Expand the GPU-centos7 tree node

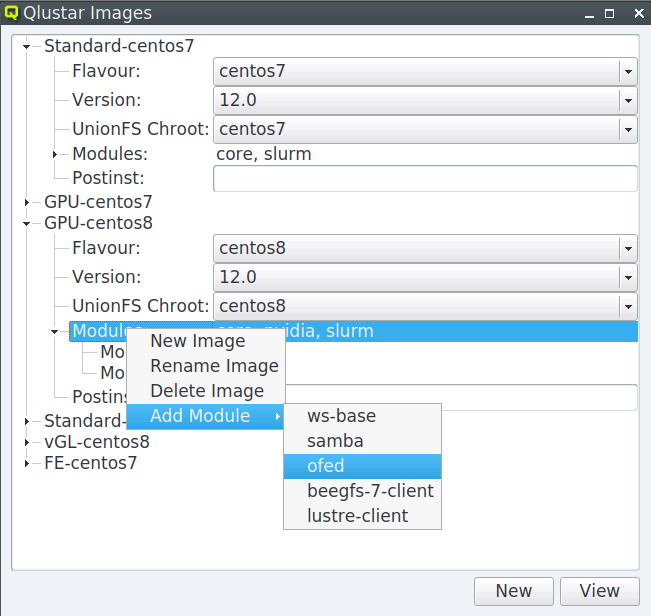(27, 203)
